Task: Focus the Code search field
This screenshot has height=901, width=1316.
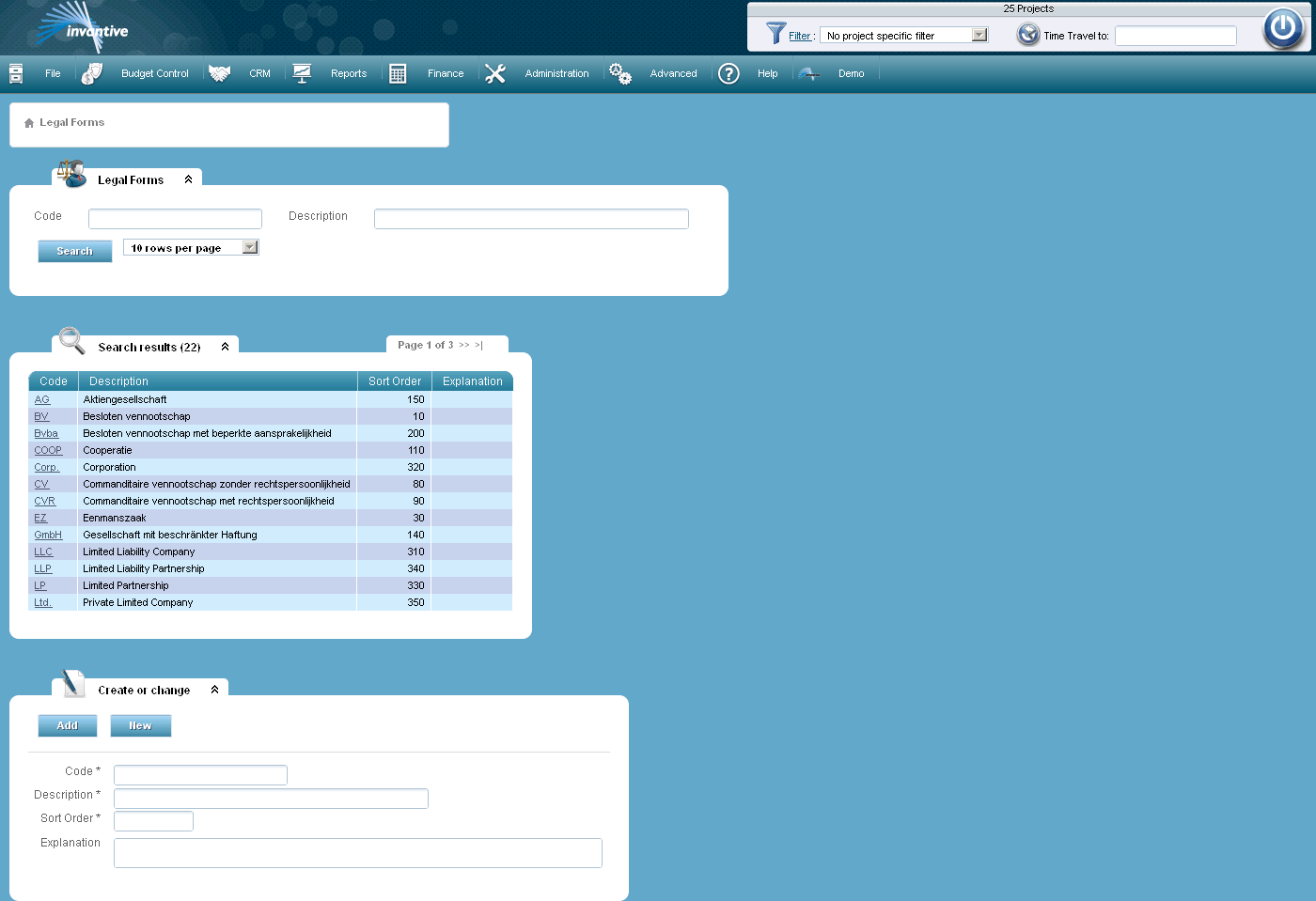Action: (175, 219)
